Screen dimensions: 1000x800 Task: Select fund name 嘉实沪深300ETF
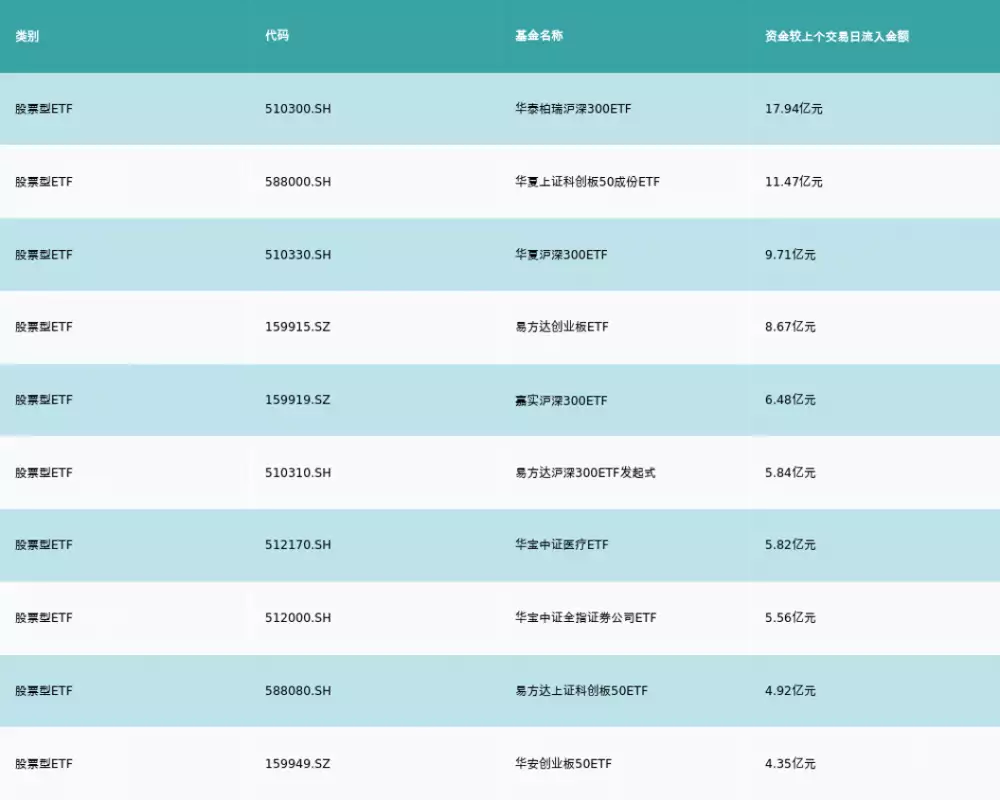(x=561, y=401)
